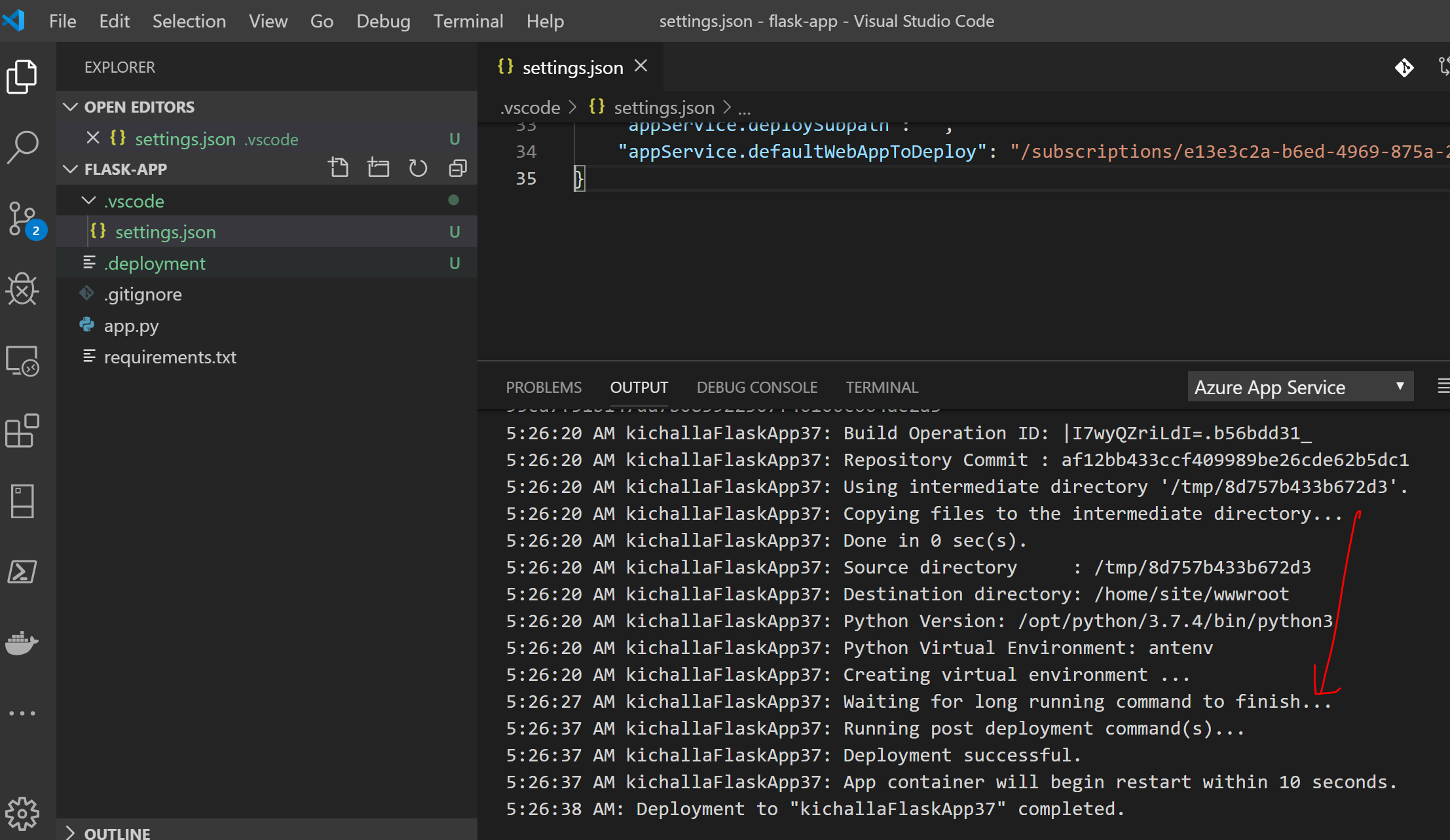Open the Search view in activity bar
Viewport: 1450px width, 840px height.
23,147
